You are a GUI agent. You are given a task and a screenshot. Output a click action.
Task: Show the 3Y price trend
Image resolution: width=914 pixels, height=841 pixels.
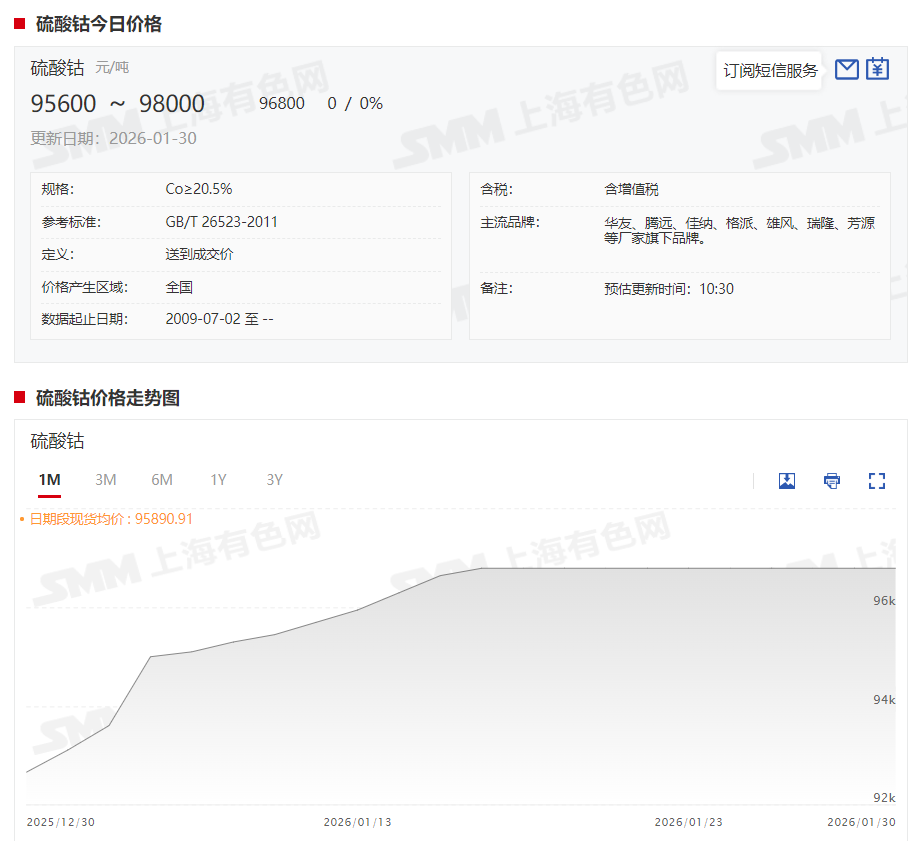[x=274, y=480]
